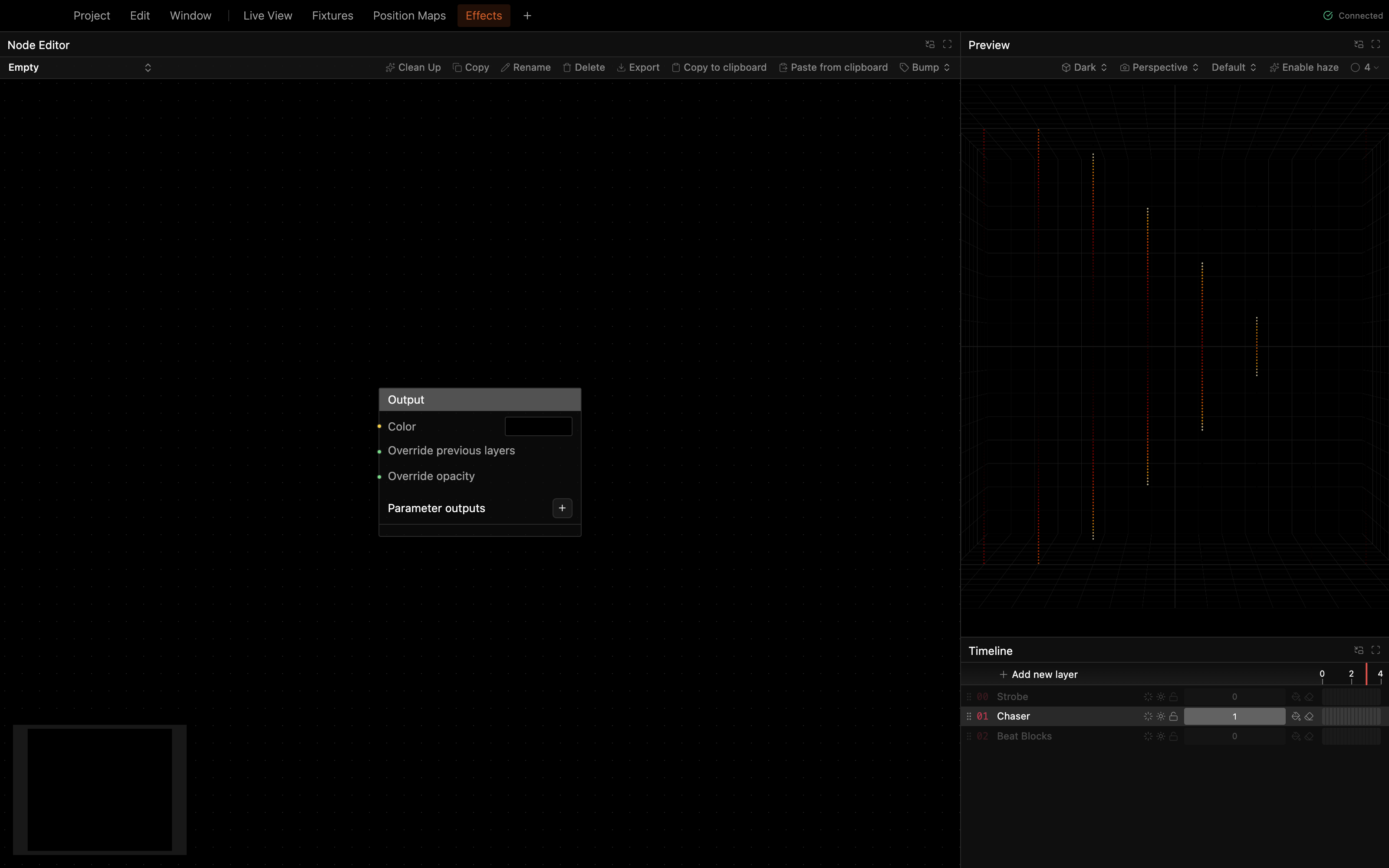This screenshot has height=868, width=1389.
Task: Click the Connected status check icon
Action: click(x=1328, y=16)
